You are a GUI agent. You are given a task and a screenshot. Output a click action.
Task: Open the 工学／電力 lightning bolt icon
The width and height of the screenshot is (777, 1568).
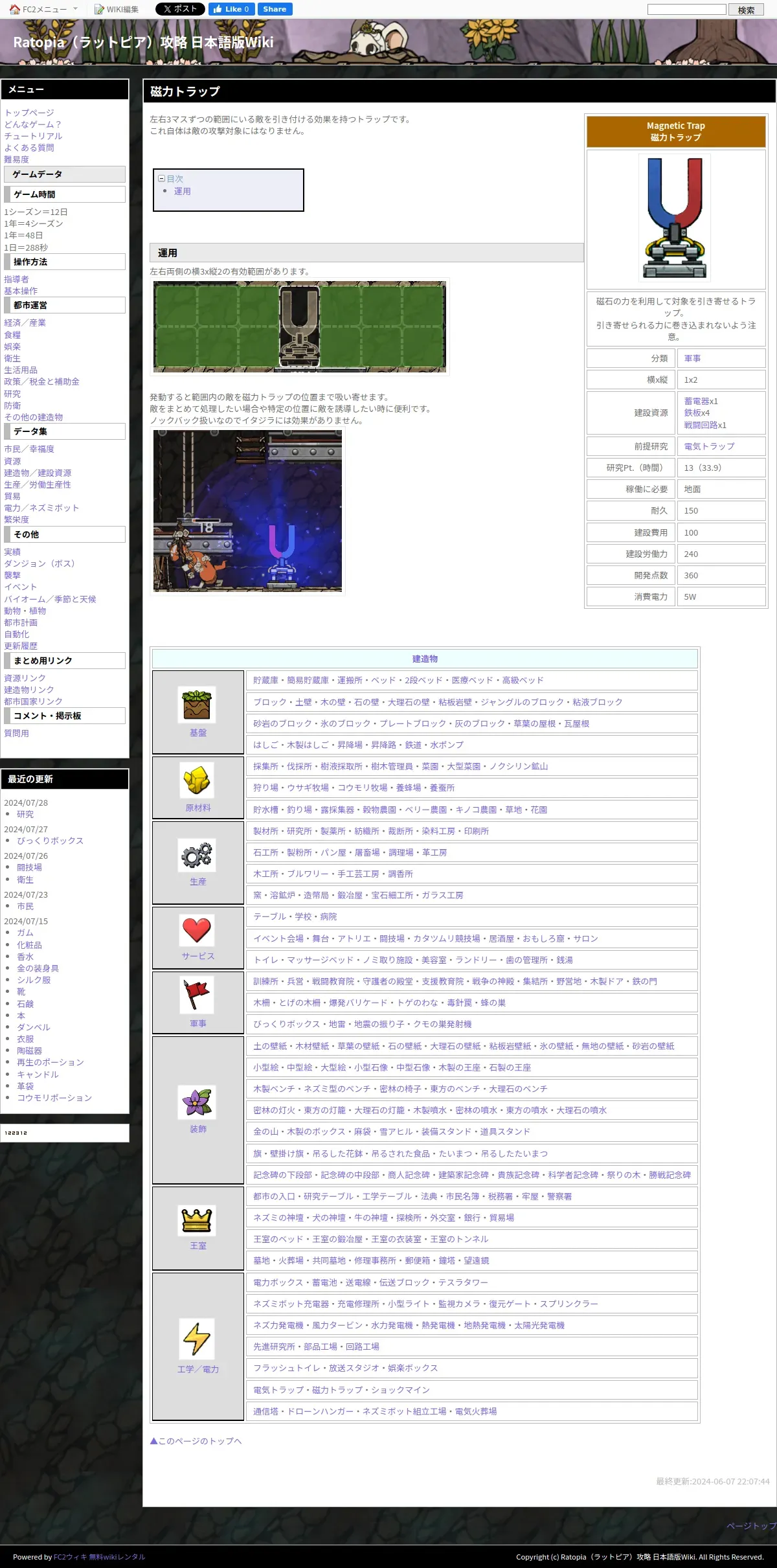(197, 1338)
